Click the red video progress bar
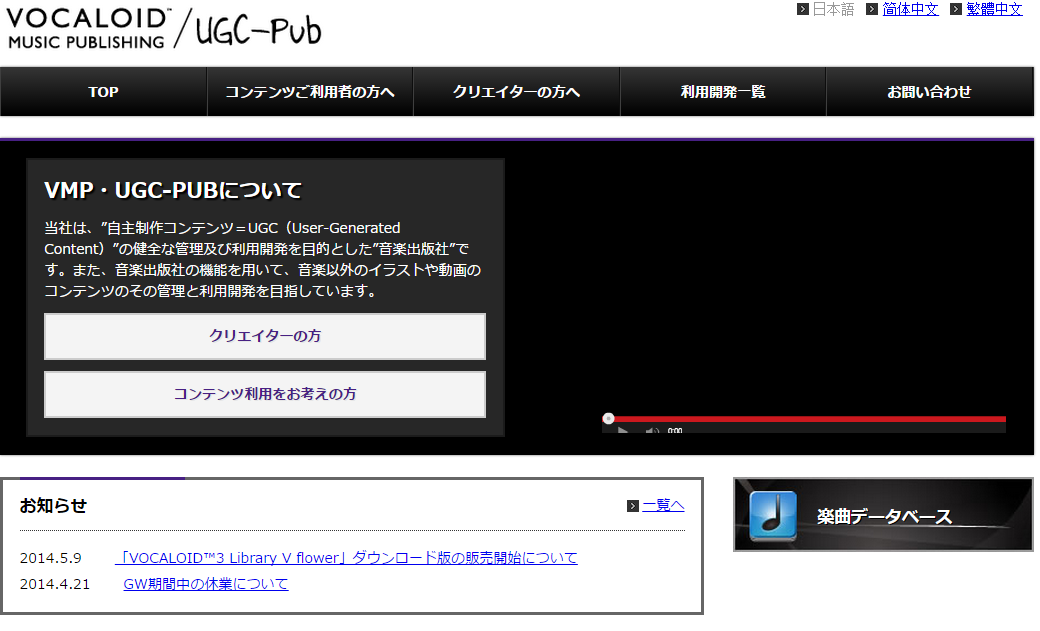Screen dimensions: 1040x631 point(804,419)
